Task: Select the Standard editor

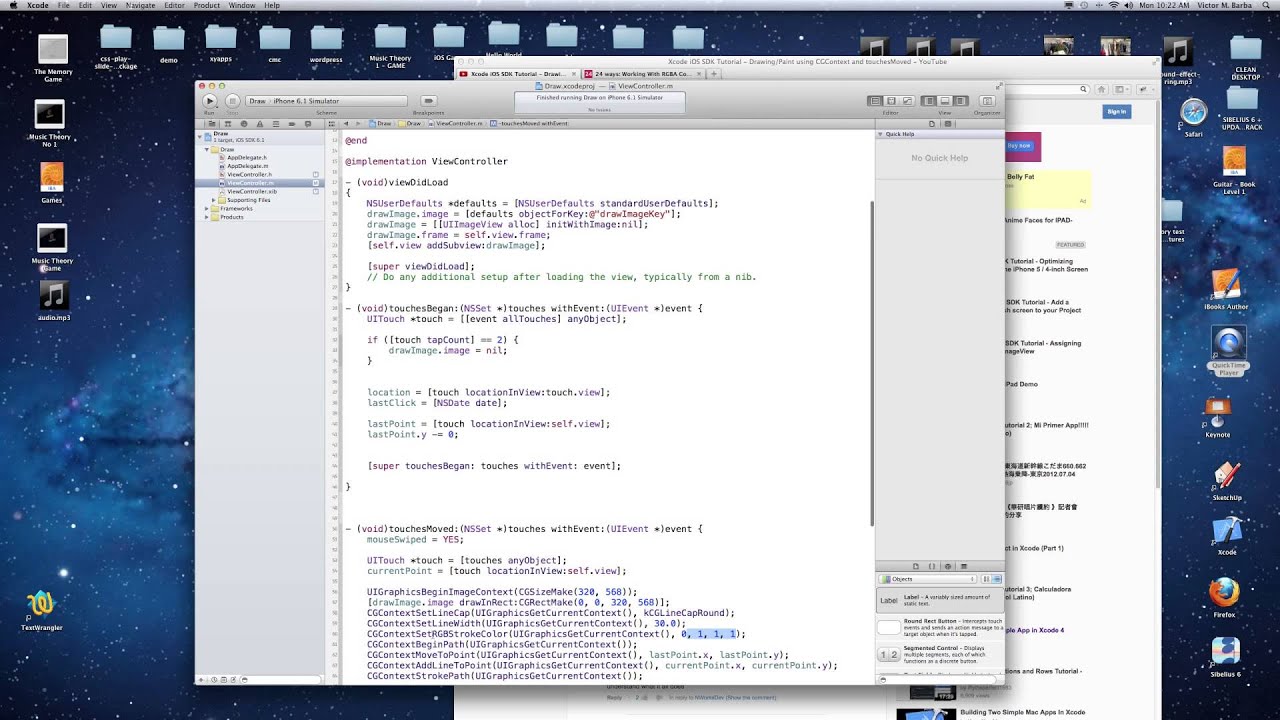Action: [875, 101]
